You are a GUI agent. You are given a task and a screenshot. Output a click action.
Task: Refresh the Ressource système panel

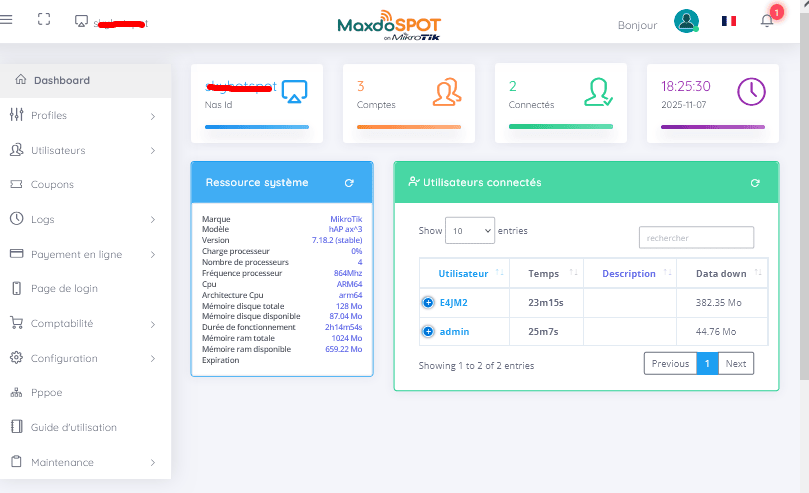(x=349, y=183)
